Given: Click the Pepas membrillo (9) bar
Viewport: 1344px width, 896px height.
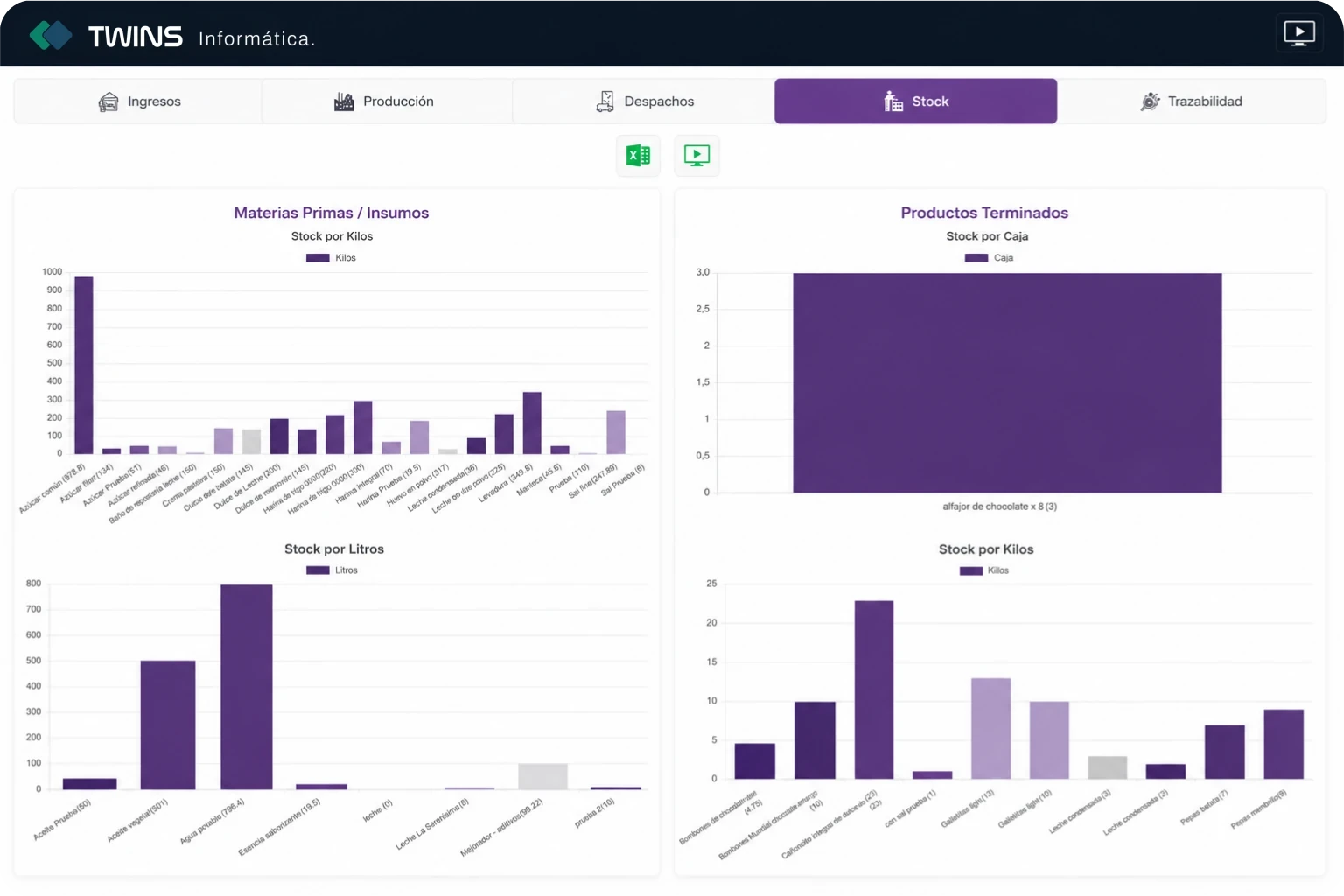Looking at the screenshot, I should coord(1284,744).
